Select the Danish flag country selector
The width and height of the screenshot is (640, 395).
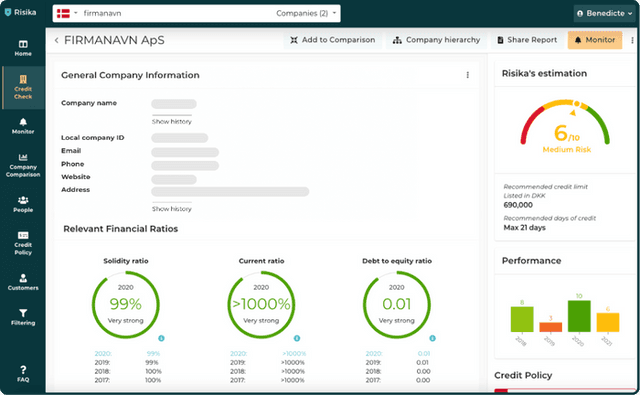(67, 13)
